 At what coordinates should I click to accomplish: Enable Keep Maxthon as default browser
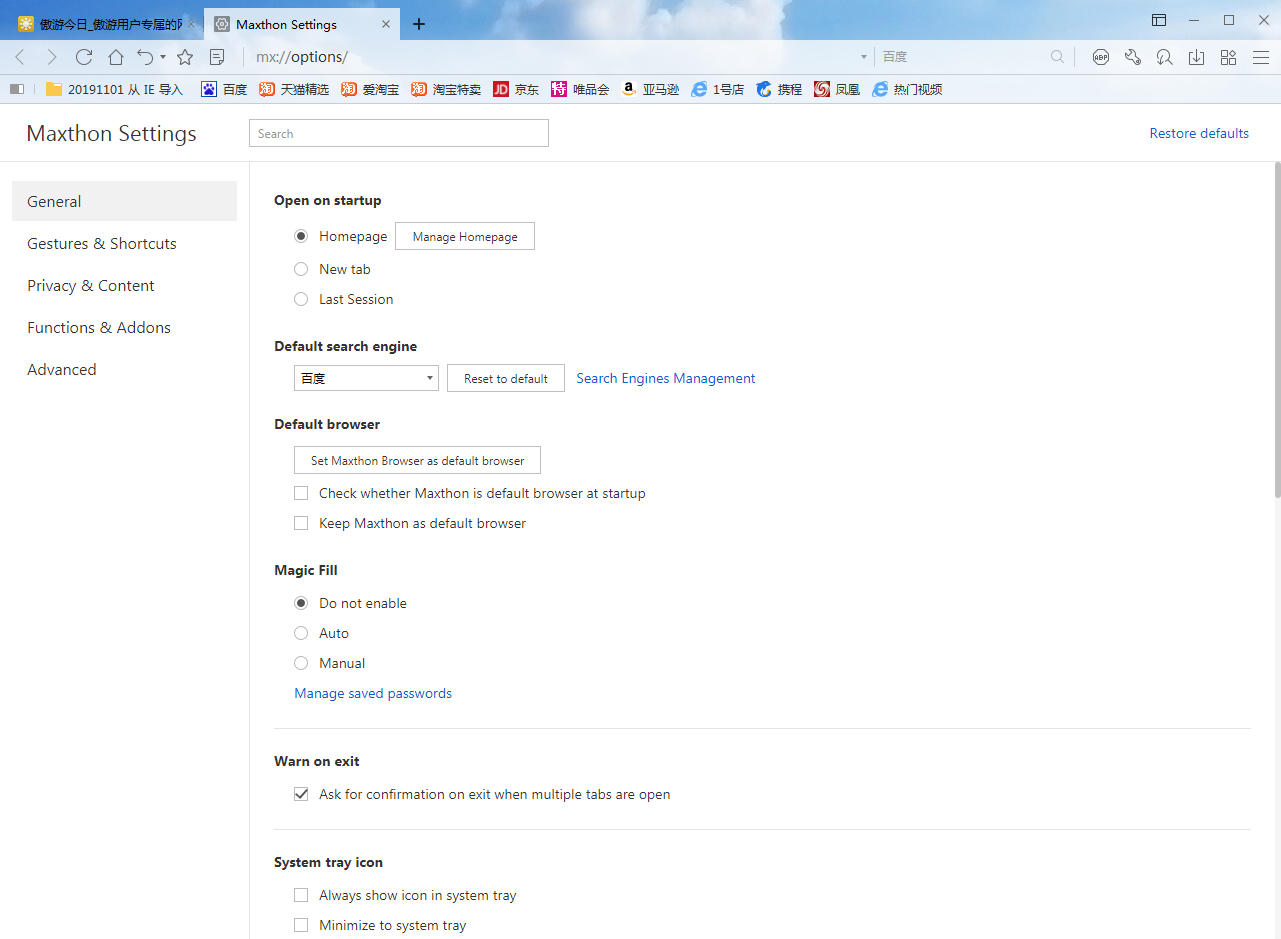pyautogui.click(x=301, y=523)
